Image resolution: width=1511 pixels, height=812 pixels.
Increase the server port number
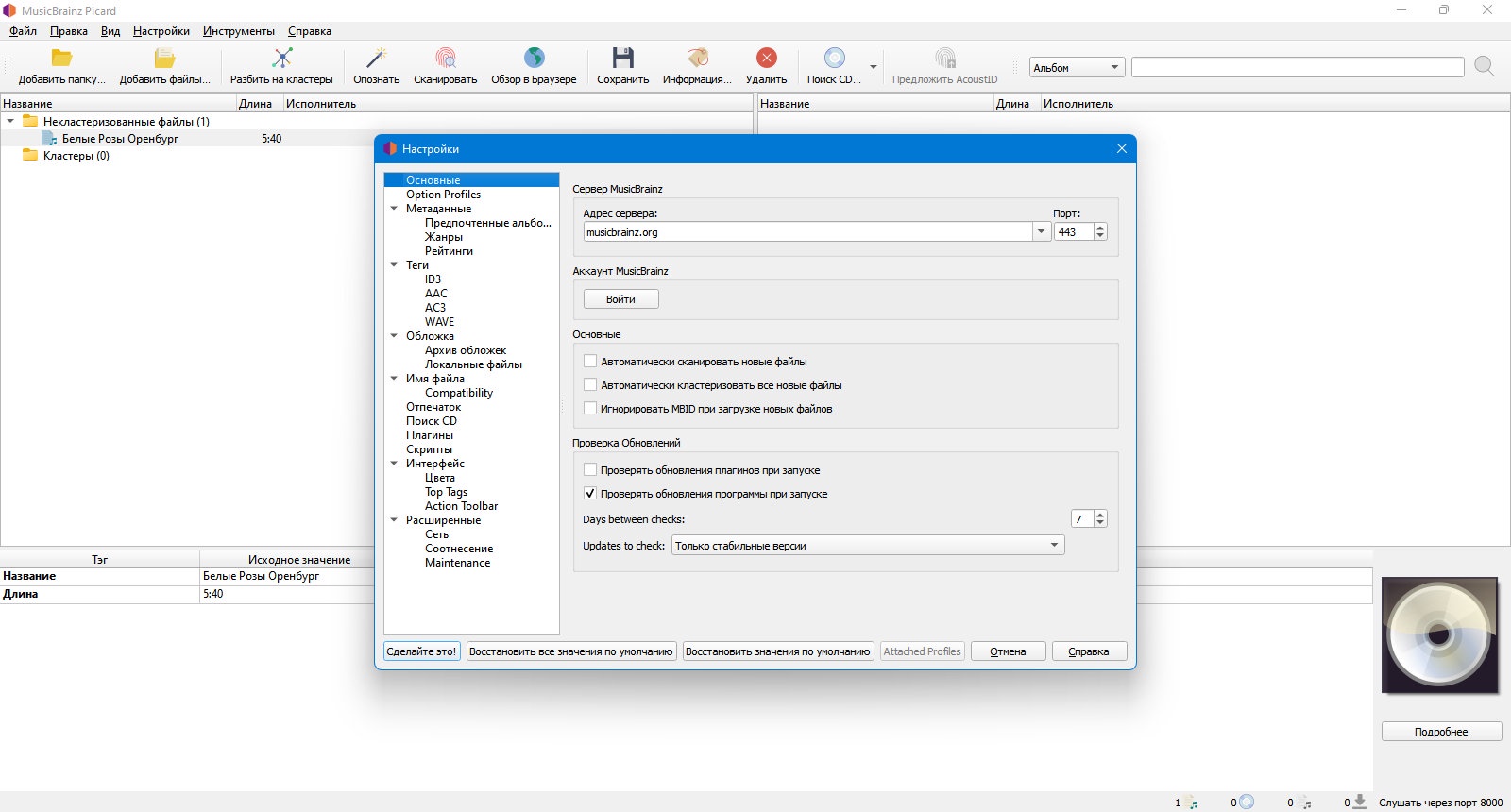(x=1100, y=228)
